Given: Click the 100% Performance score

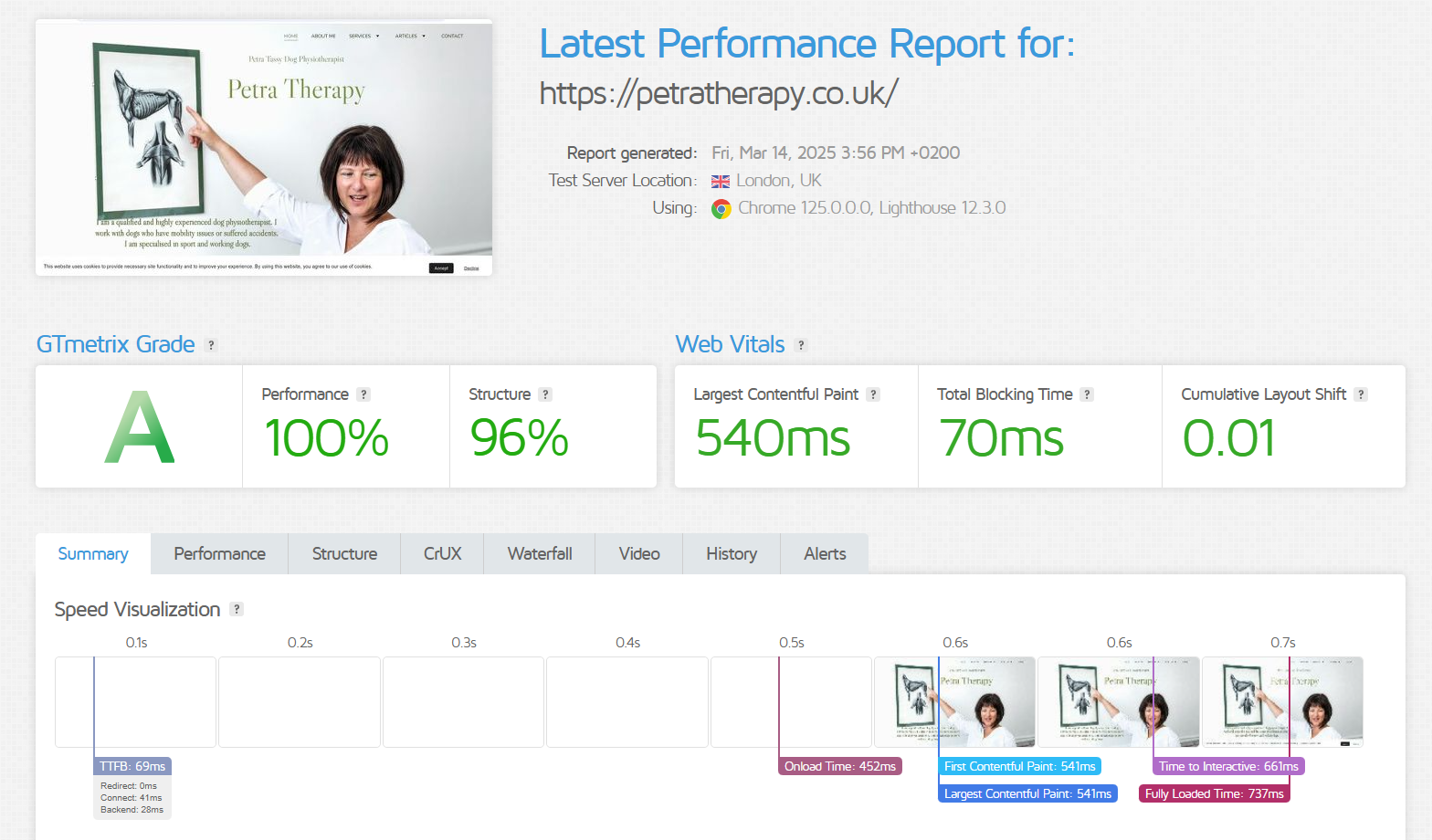Looking at the screenshot, I should pyautogui.click(x=326, y=438).
